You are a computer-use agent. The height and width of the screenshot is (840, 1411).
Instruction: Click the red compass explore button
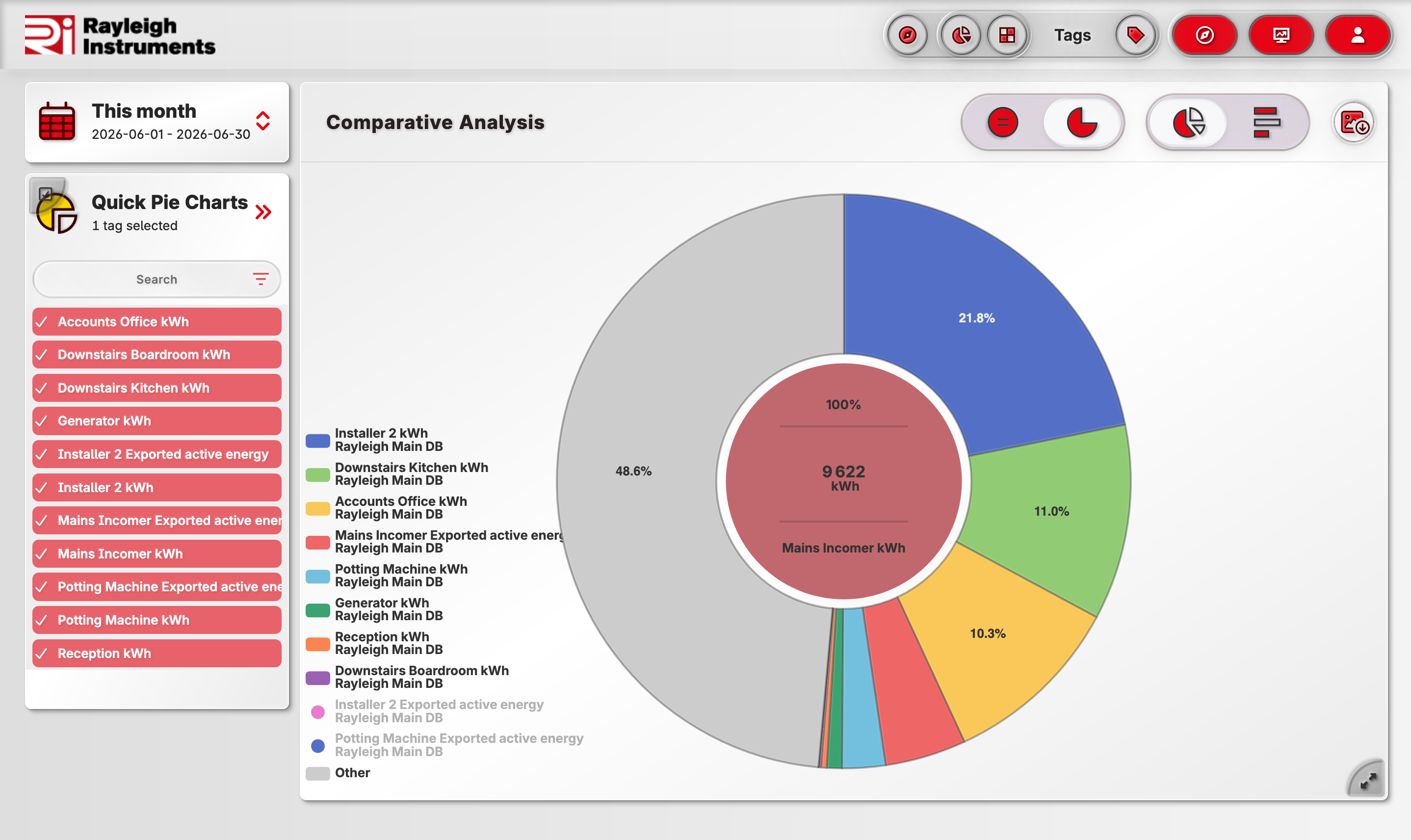[1204, 35]
